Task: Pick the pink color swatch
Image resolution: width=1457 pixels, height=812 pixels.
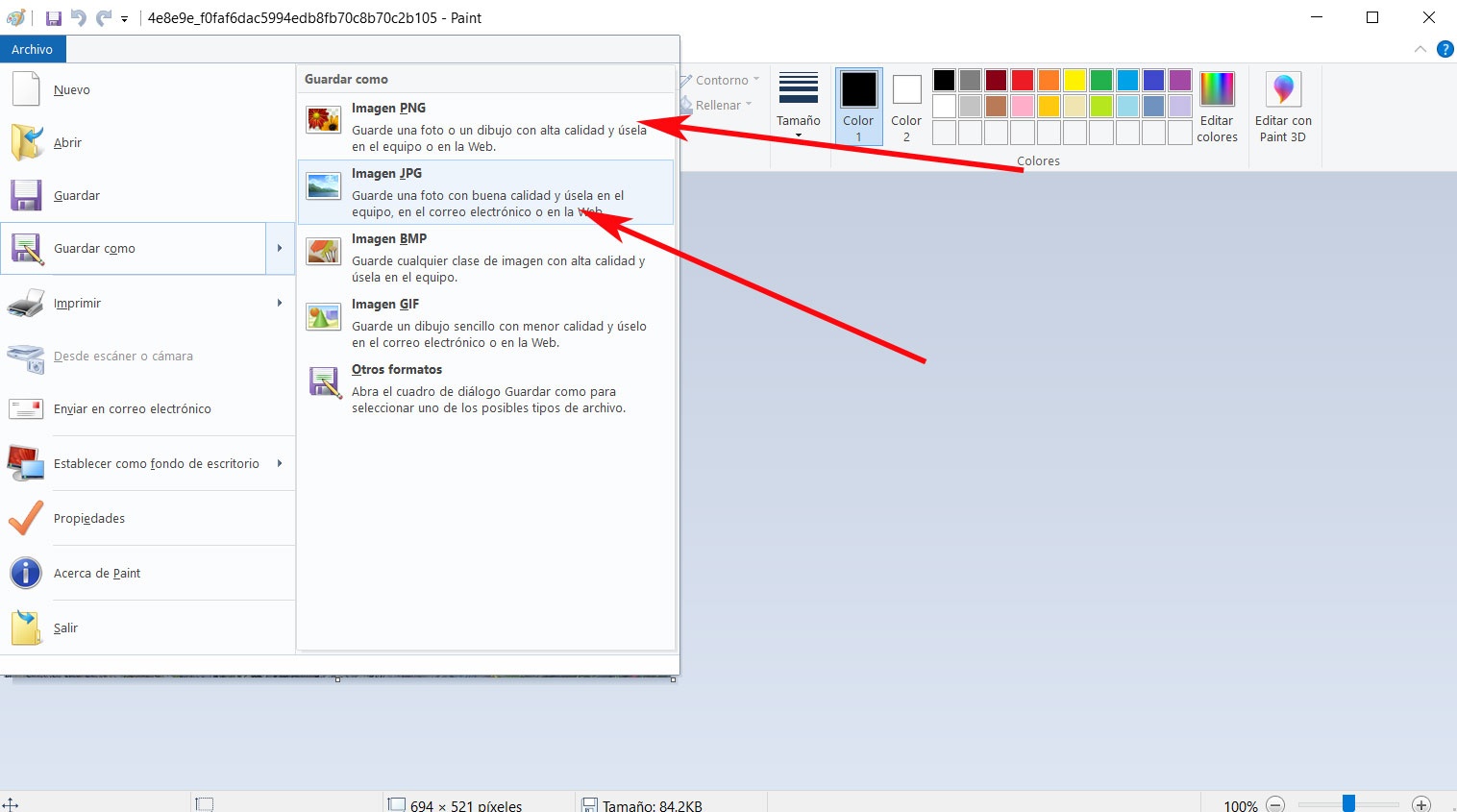Action: pyautogui.click(x=1023, y=106)
